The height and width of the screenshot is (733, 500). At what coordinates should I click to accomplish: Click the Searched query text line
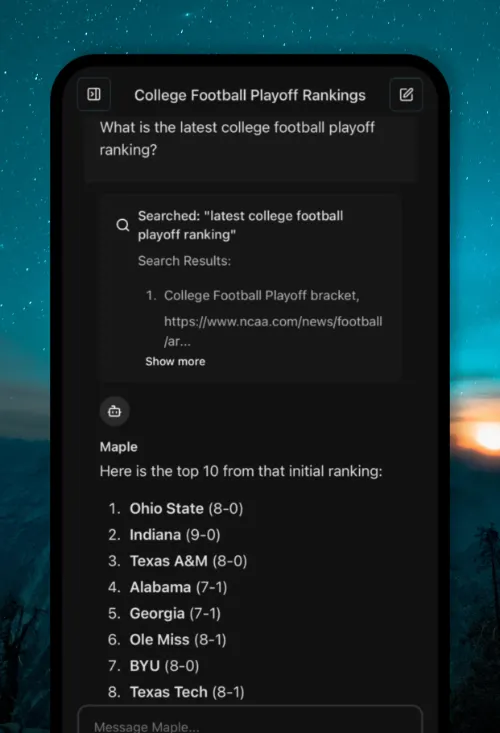coord(241,225)
